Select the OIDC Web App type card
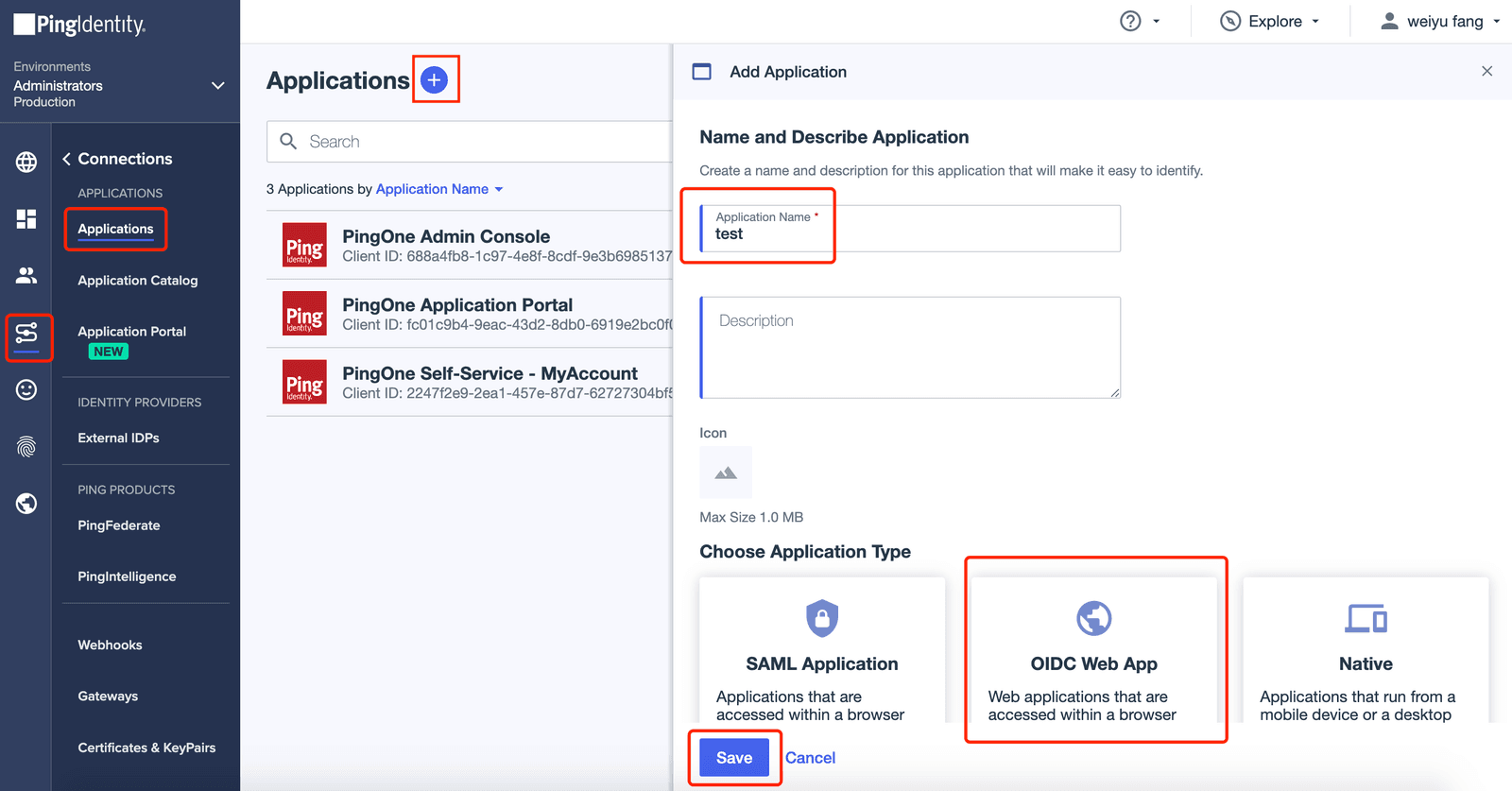The width and height of the screenshot is (1512, 791). (1094, 650)
